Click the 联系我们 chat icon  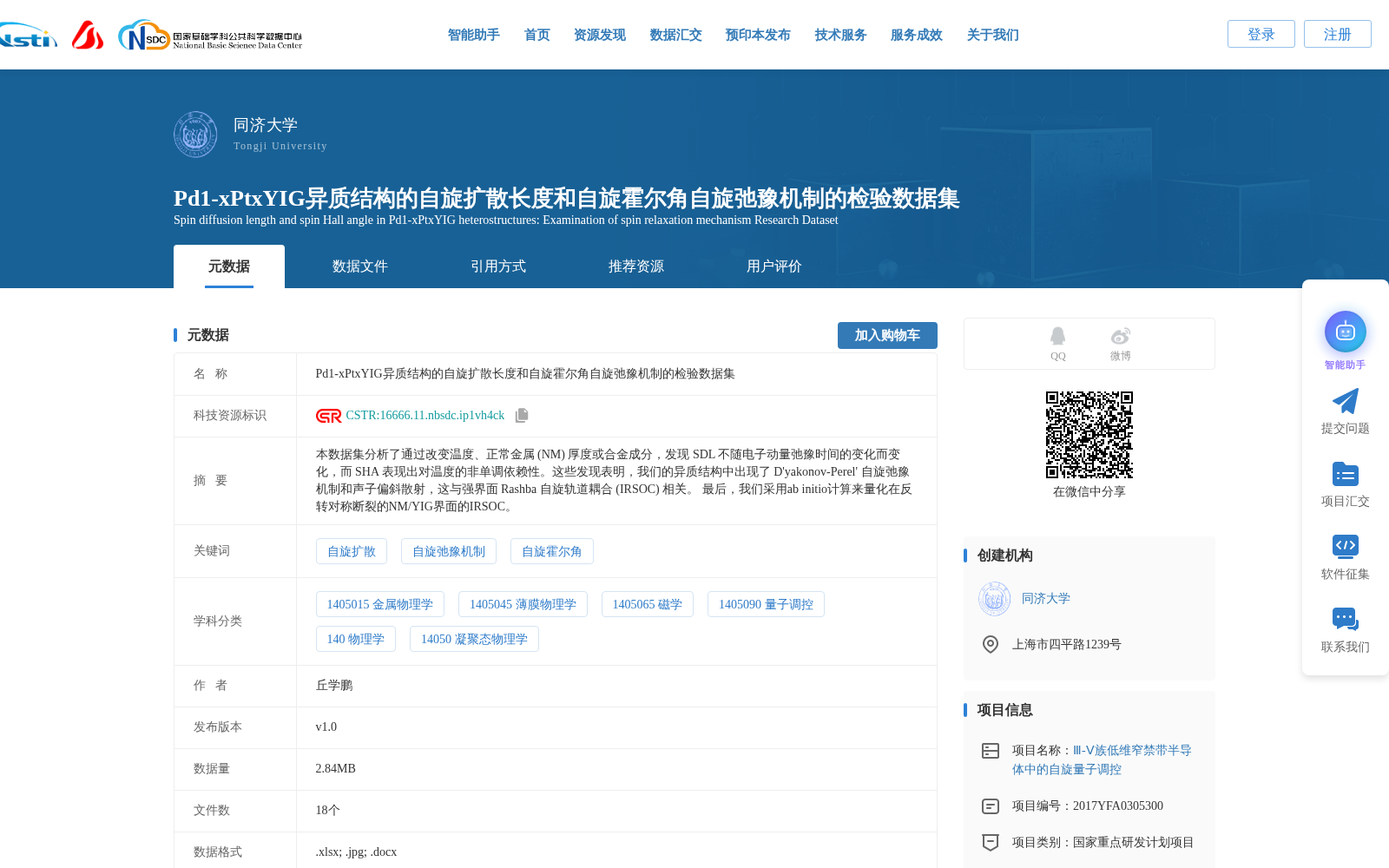[1346, 619]
